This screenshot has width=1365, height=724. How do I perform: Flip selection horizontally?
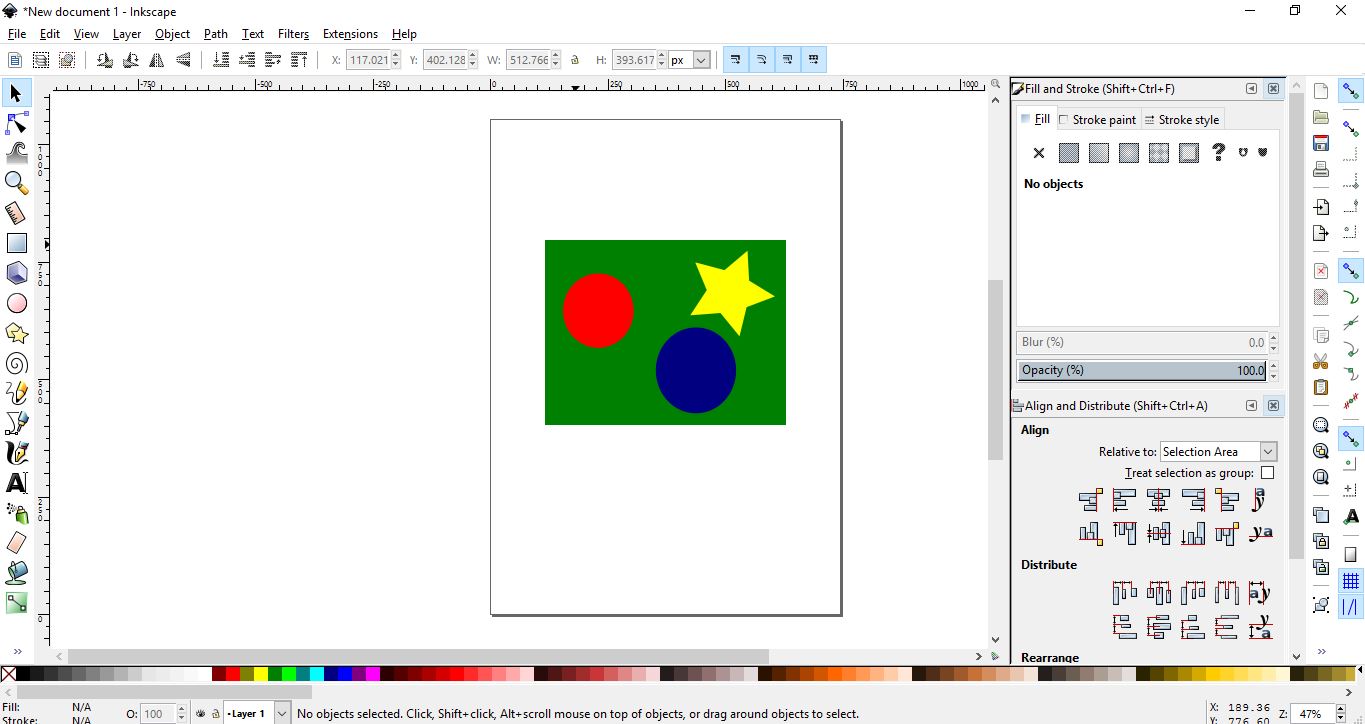157,60
